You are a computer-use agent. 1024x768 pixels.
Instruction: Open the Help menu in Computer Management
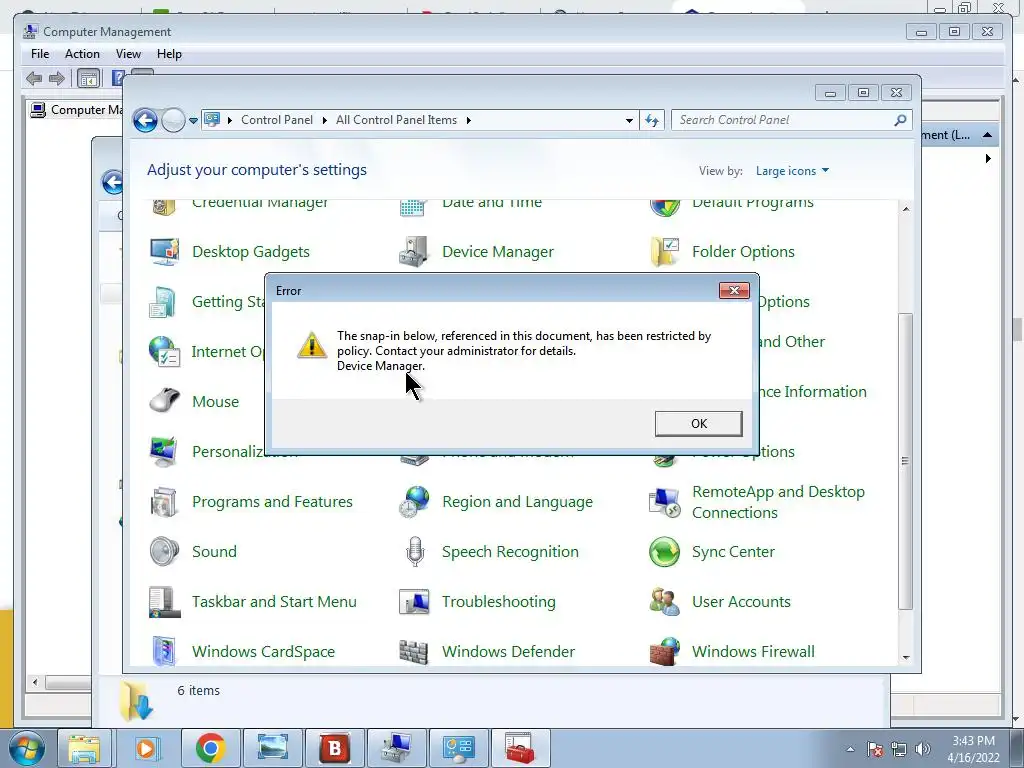(x=169, y=54)
